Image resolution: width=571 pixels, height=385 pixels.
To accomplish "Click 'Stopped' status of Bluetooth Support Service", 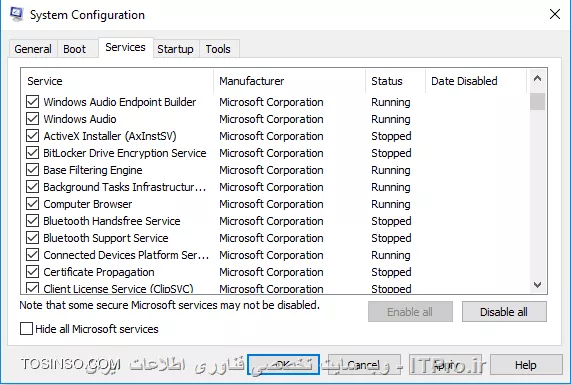I will click(x=391, y=238).
